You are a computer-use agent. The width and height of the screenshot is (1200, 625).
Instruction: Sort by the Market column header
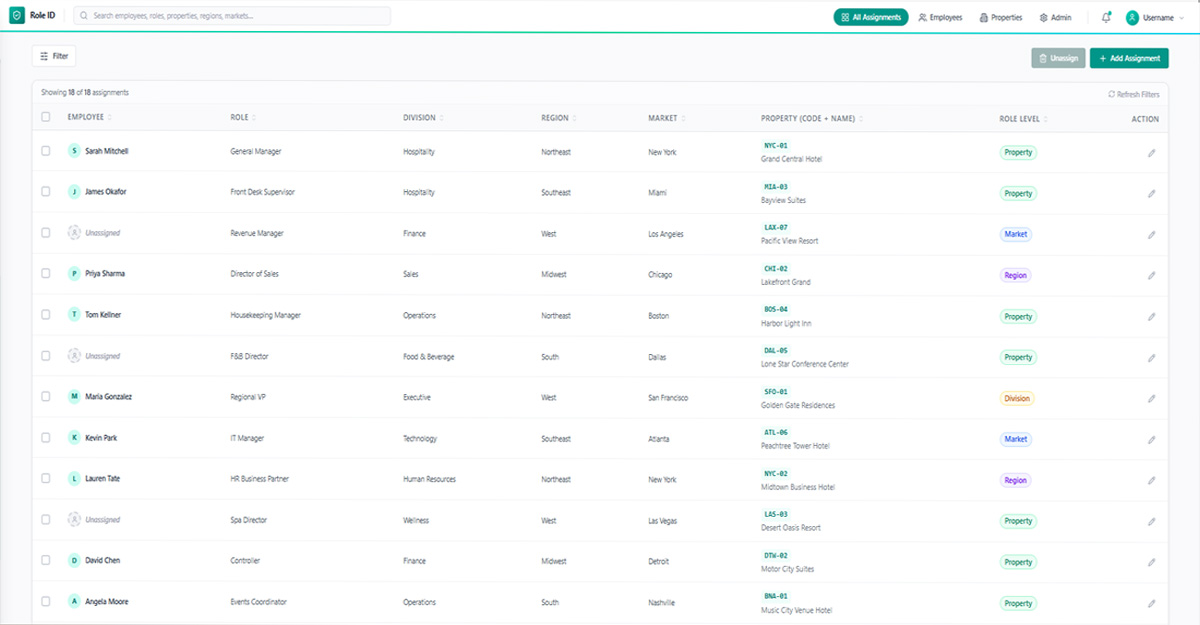[666, 118]
